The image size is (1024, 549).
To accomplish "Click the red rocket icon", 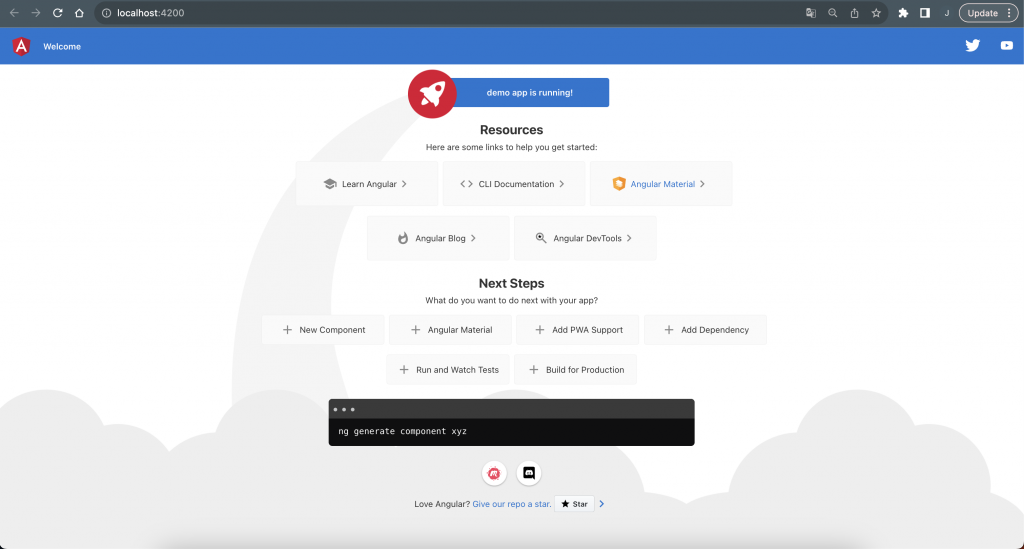I will (432, 94).
